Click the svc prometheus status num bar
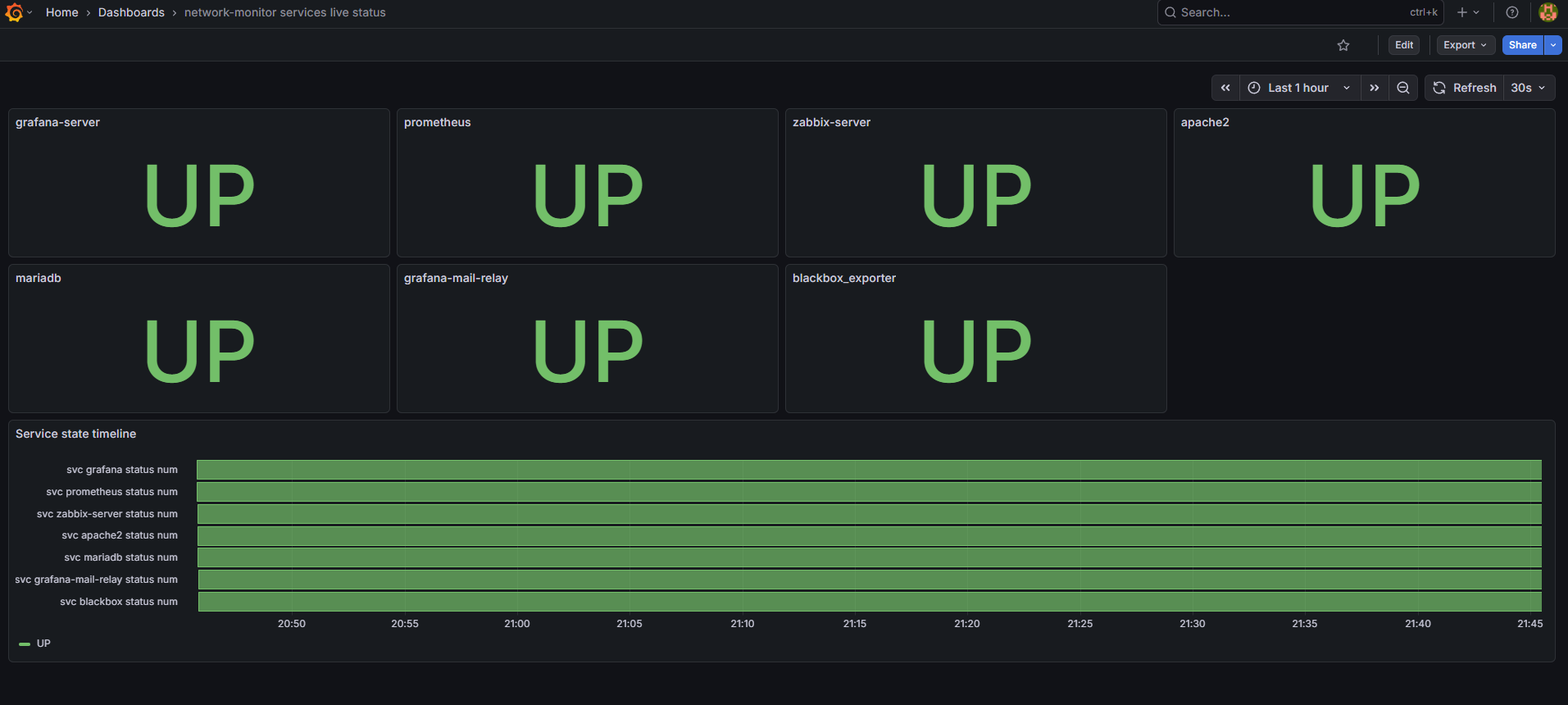 click(870, 492)
